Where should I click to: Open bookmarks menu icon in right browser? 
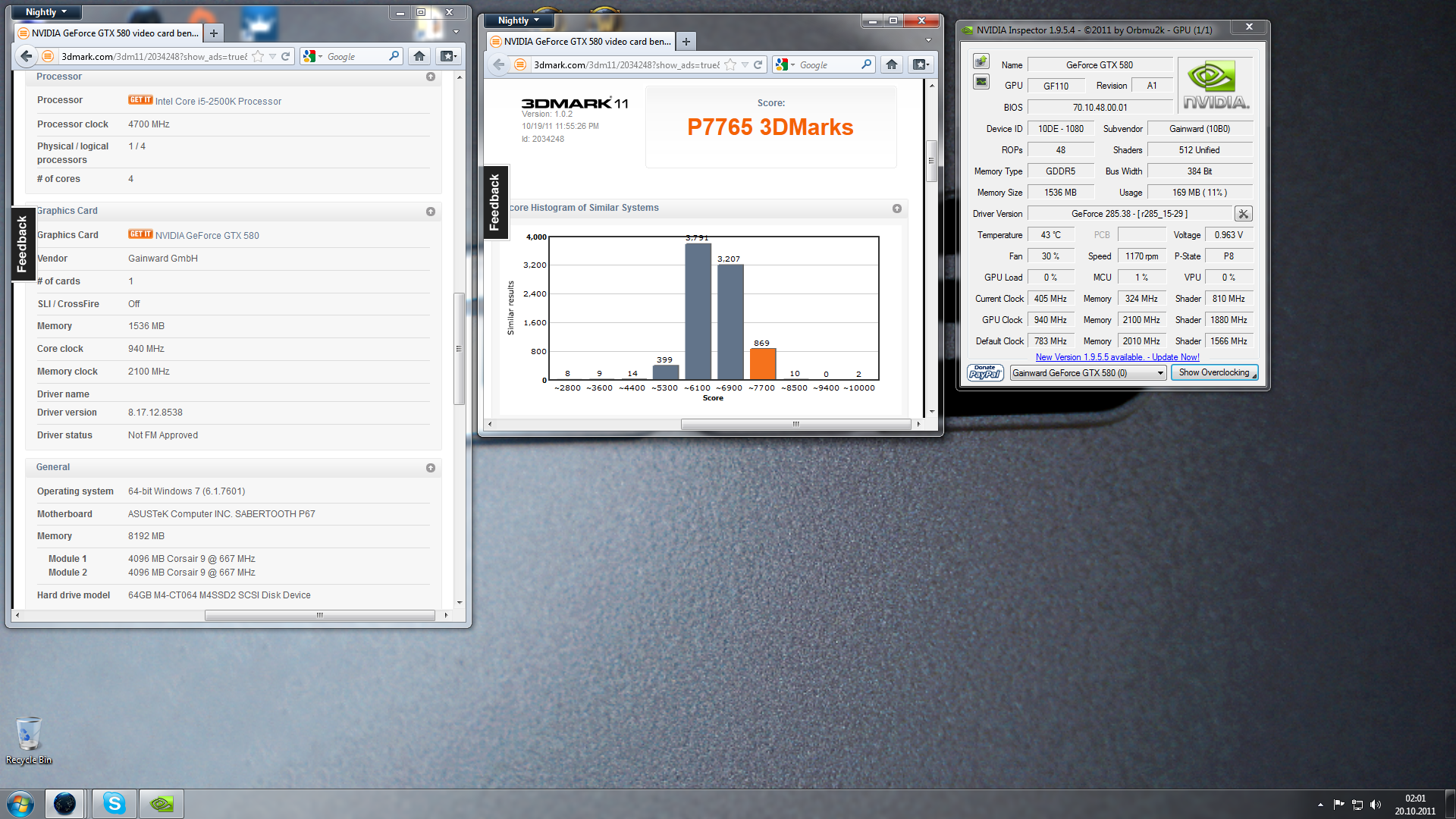point(921,65)
